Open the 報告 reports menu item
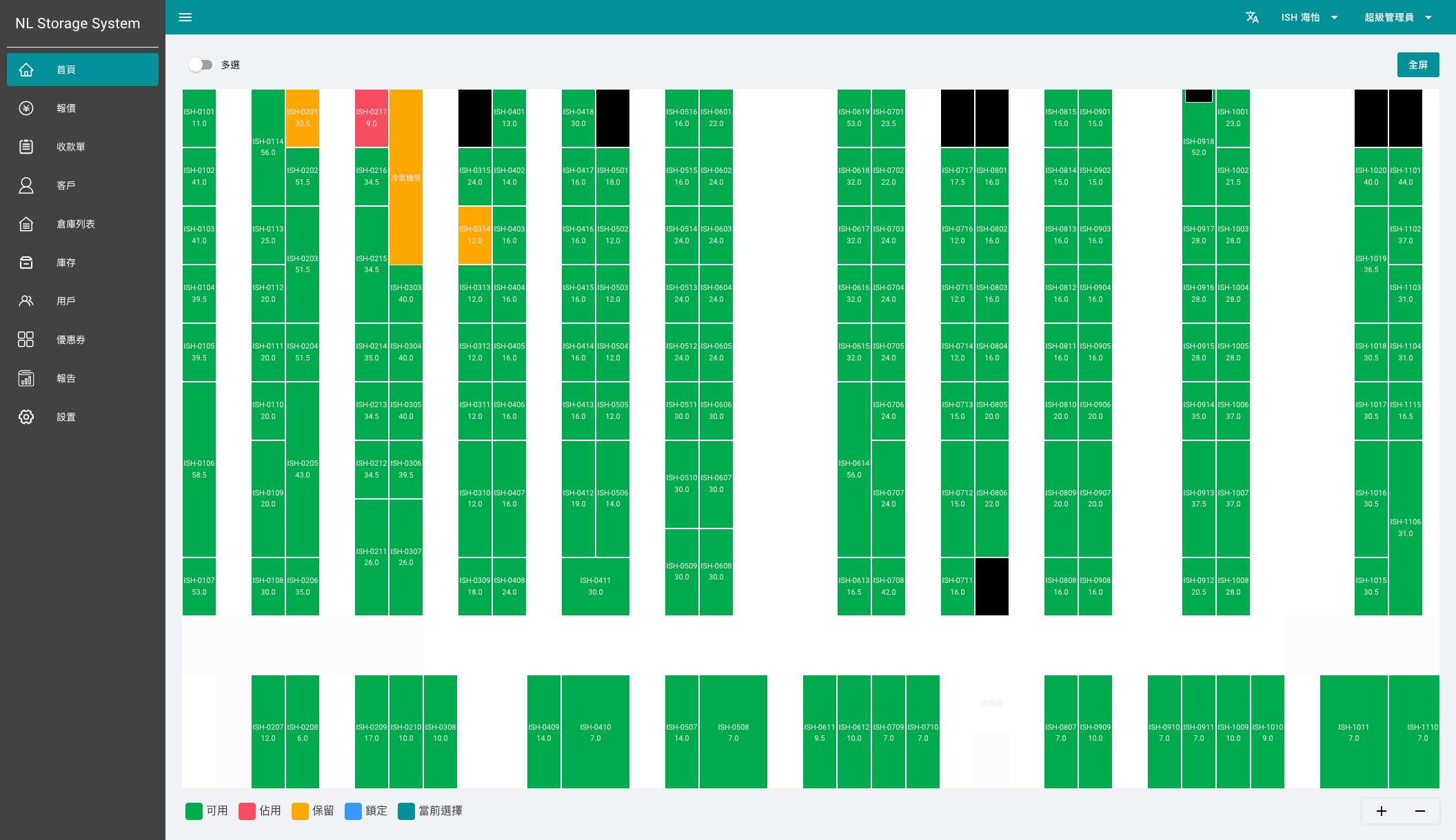 66,378
